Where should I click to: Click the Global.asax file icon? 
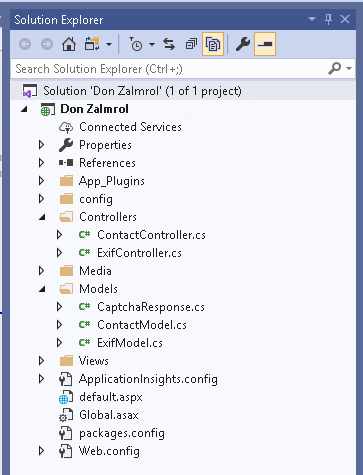click(66, 415)
